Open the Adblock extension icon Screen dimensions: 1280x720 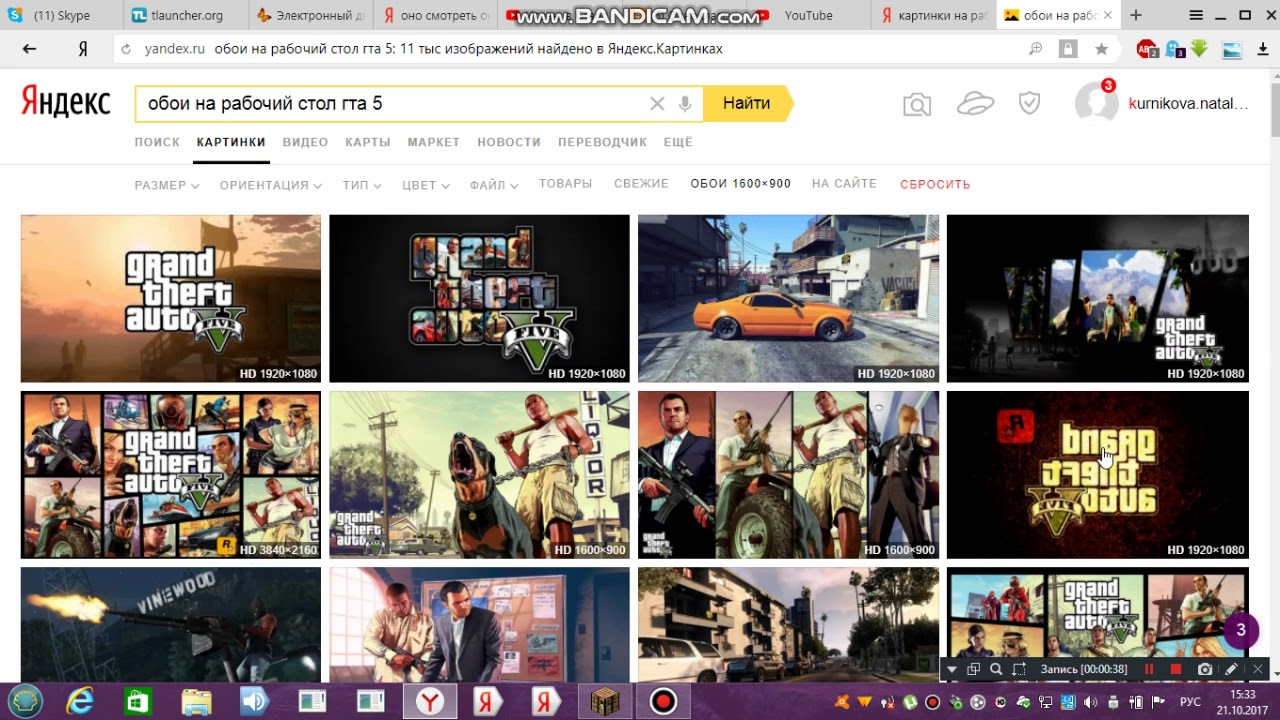[1147, 49]
